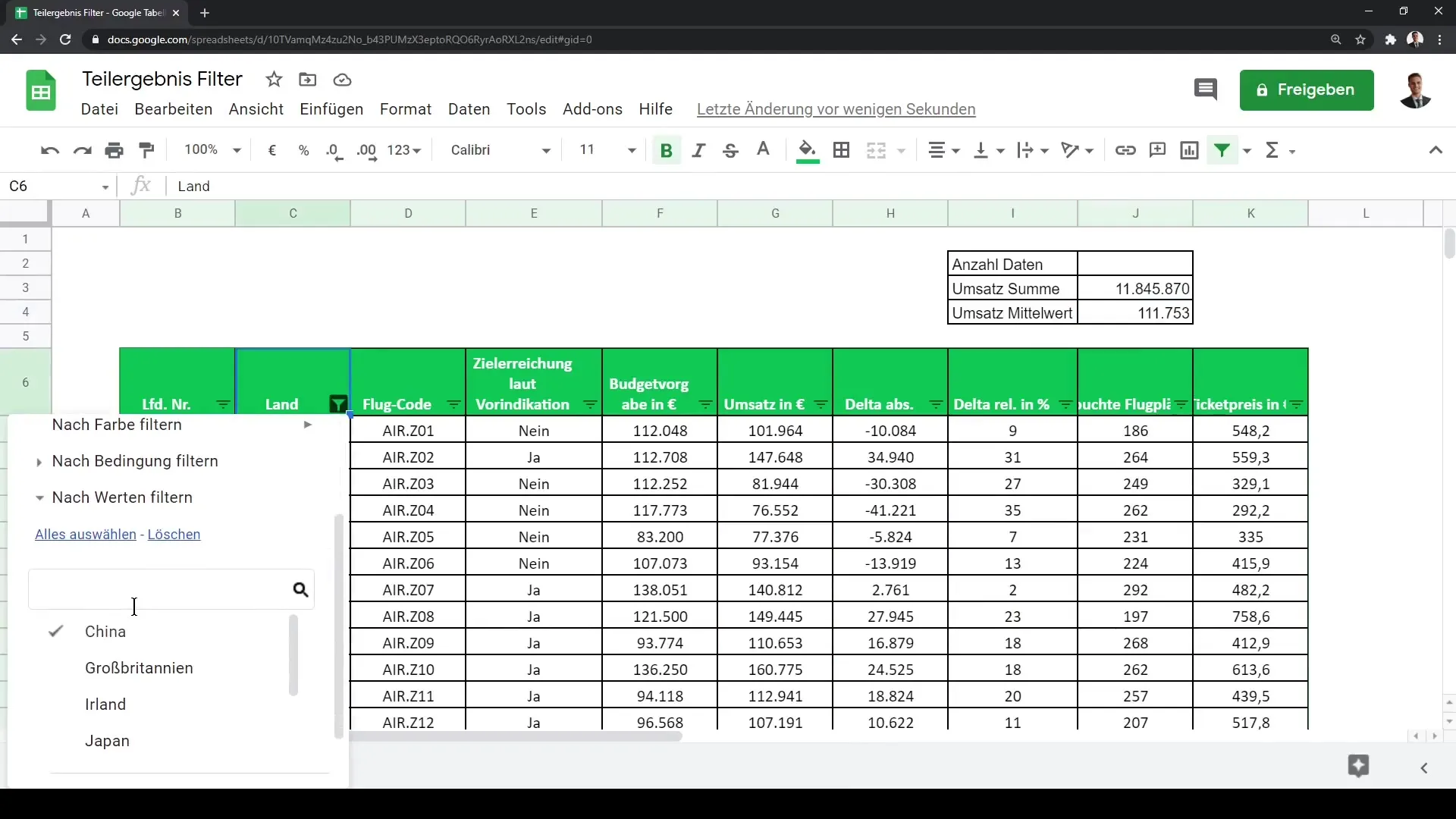Click the undo arrow icon
Screen dimensions: 1456x819
tap(50, 150)
